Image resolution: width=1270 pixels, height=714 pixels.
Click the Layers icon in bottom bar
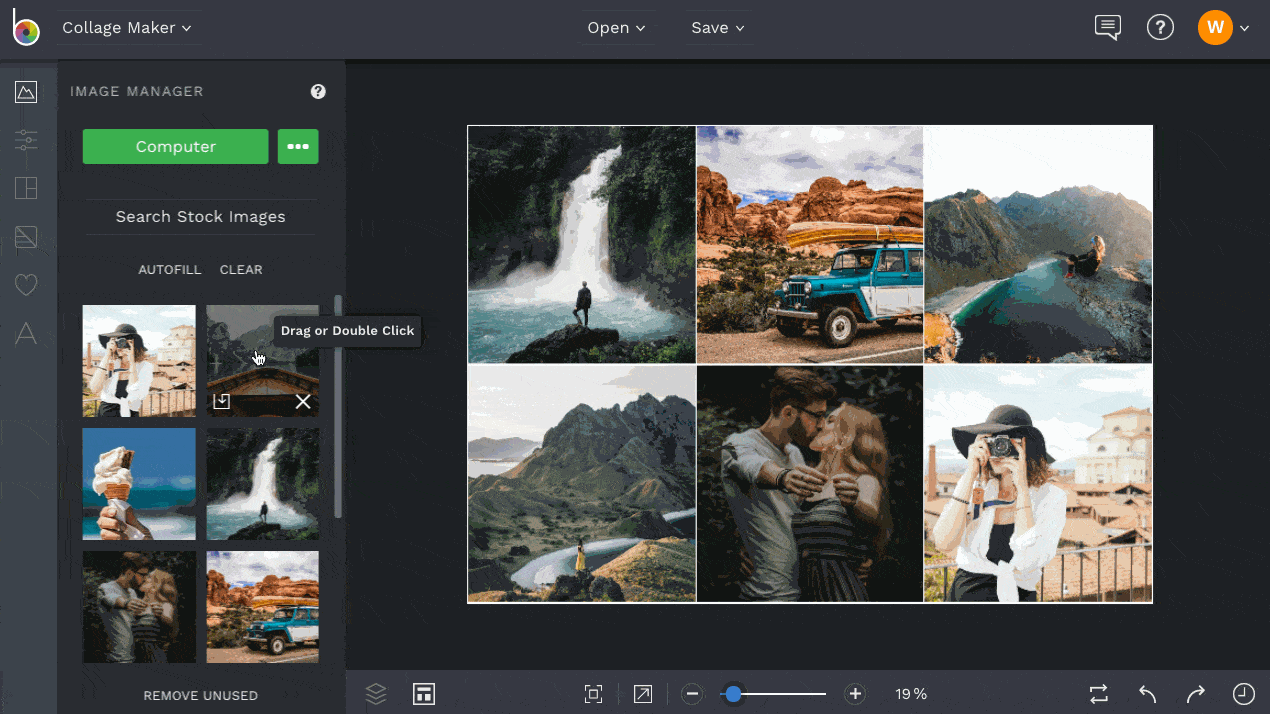pyautogui.click(x=376, y=694)
